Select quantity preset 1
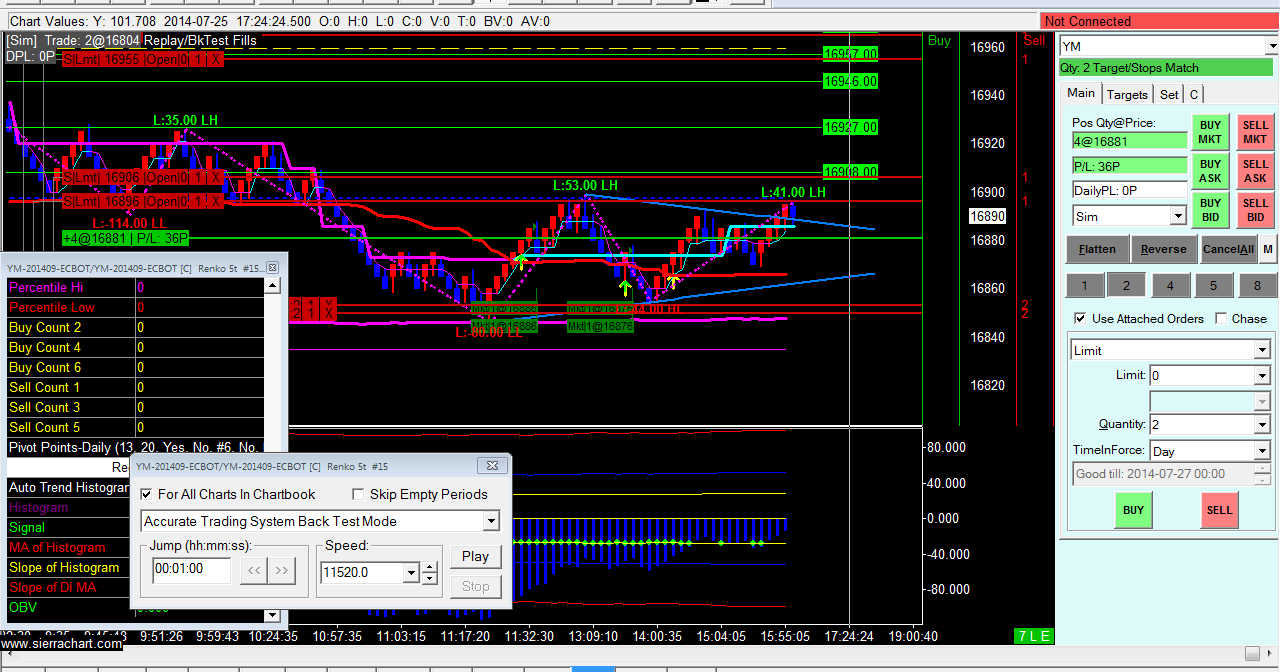This screenshot has height=672, width=1280. point(1085,285)
